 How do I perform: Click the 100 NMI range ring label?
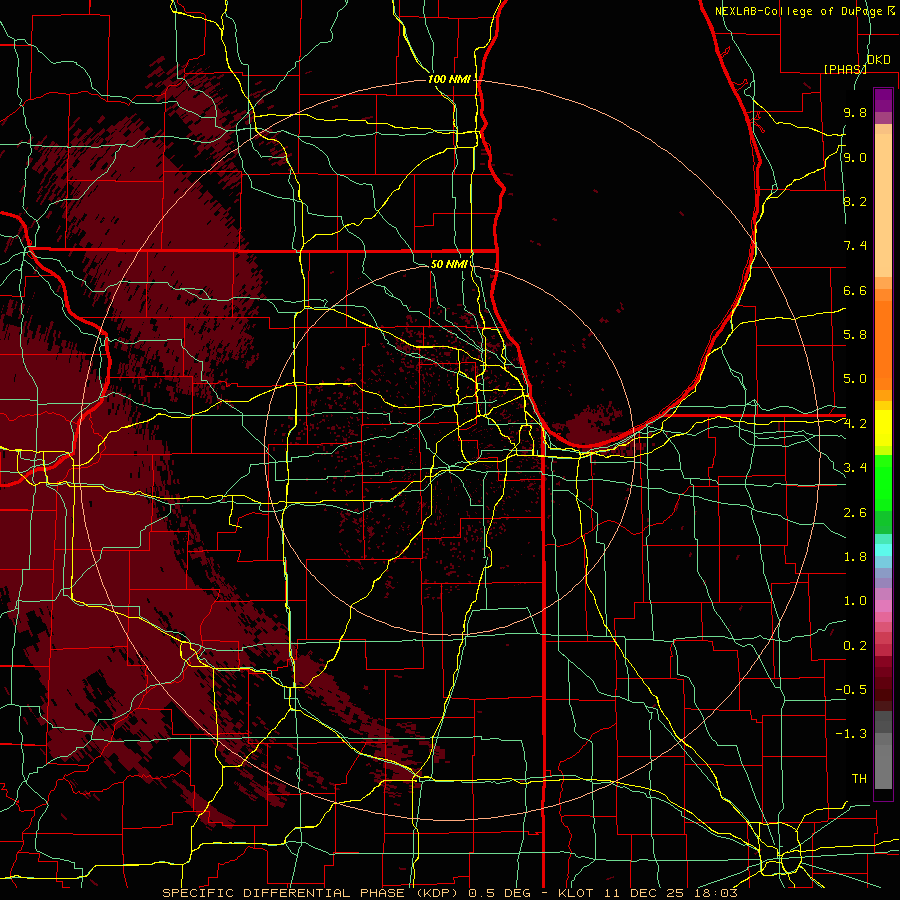449,79
